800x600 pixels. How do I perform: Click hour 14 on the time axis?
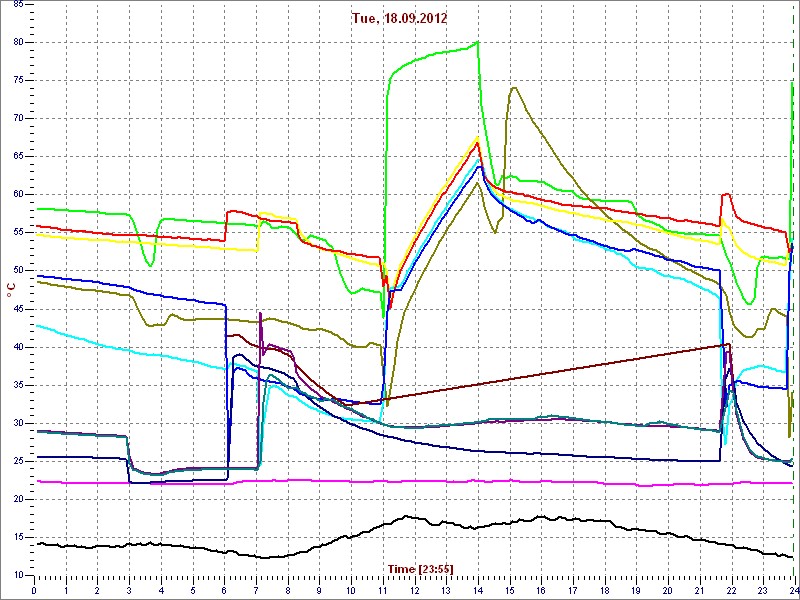(x=478, y=590)
